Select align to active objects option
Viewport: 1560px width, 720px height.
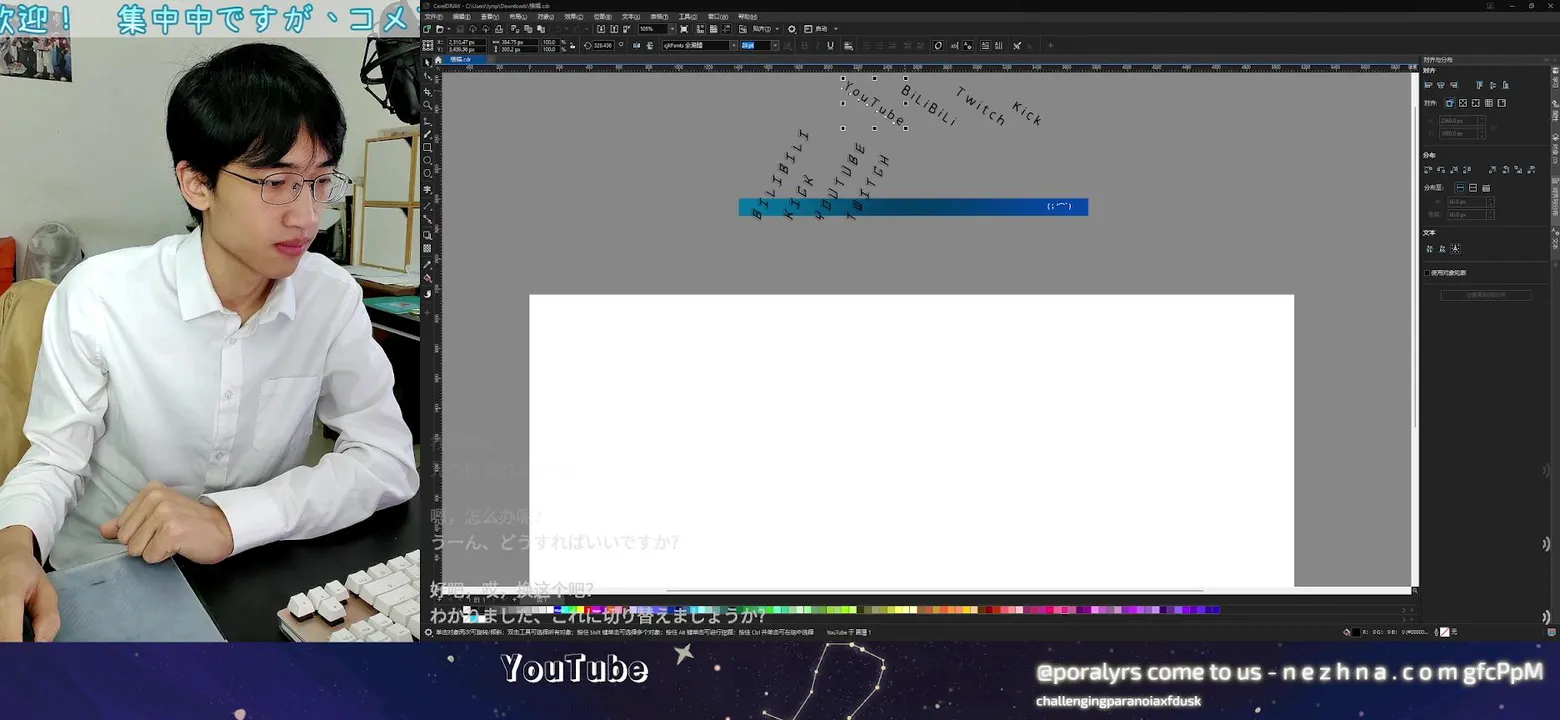[x=1450, y=103]
